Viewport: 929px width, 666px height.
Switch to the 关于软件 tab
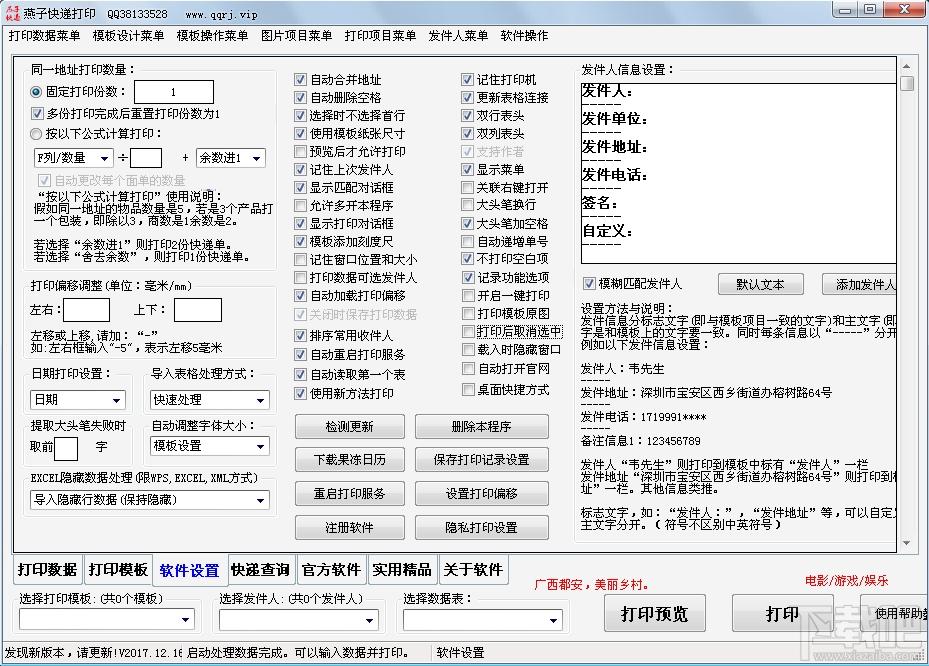point(473,569)
